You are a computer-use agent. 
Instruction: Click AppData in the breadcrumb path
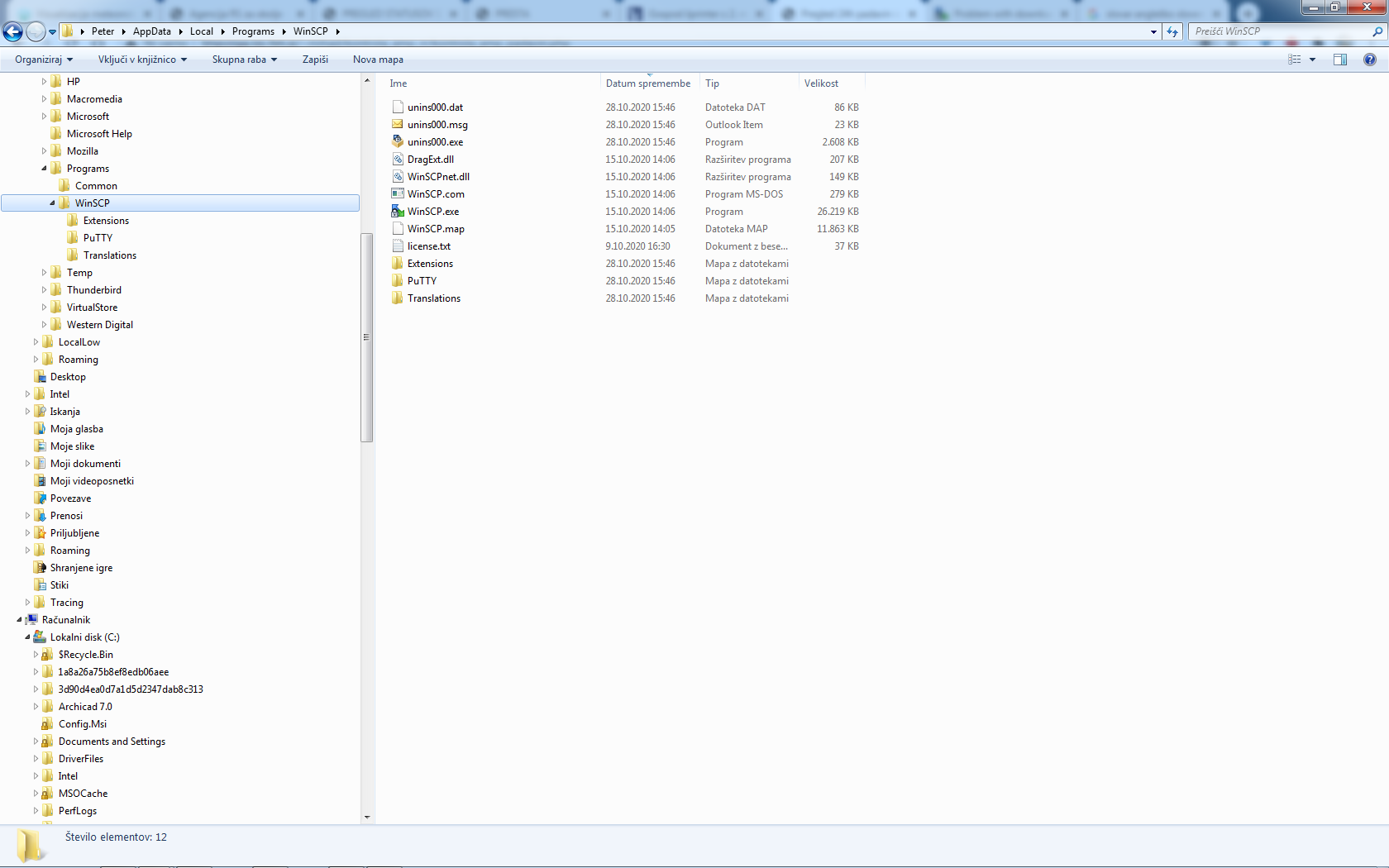(152, 31)
